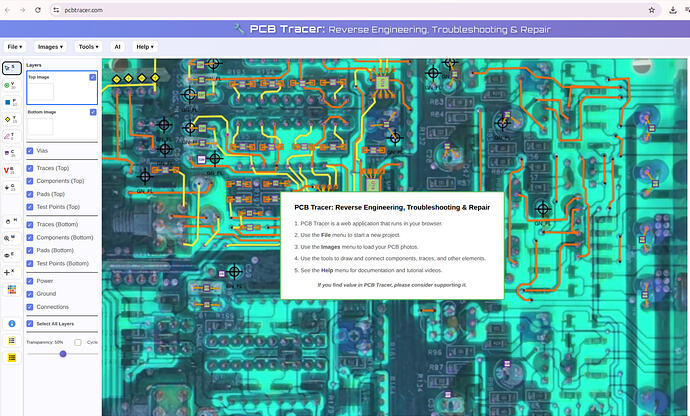This screenshot has width=690, height=416.
Task: Uncheck the Ground layer
Action: click(x=30, y=294)
